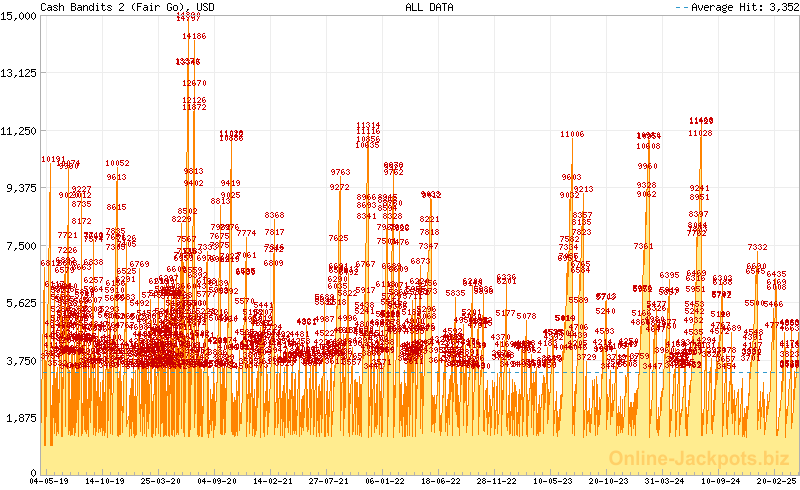Click the 15,000 y-axis label
Viewport: 800px width, 490px height.
pyautogui.click(x=20, y=15)
